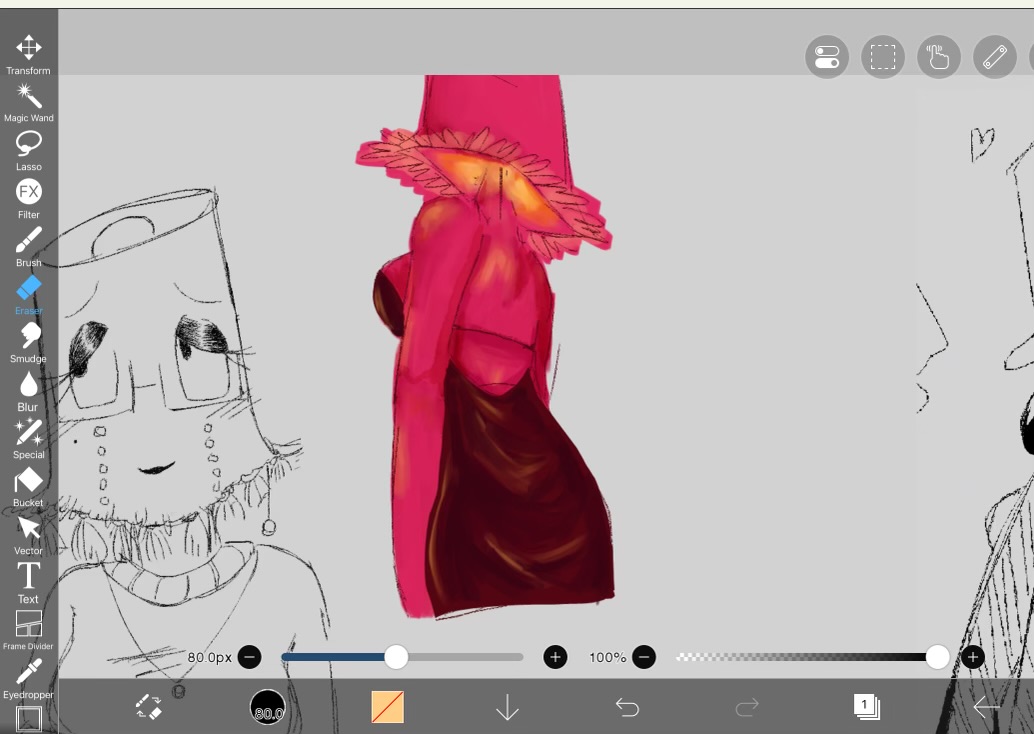
Task: Select the Blur tool
Action: click(x=28, y=391)
